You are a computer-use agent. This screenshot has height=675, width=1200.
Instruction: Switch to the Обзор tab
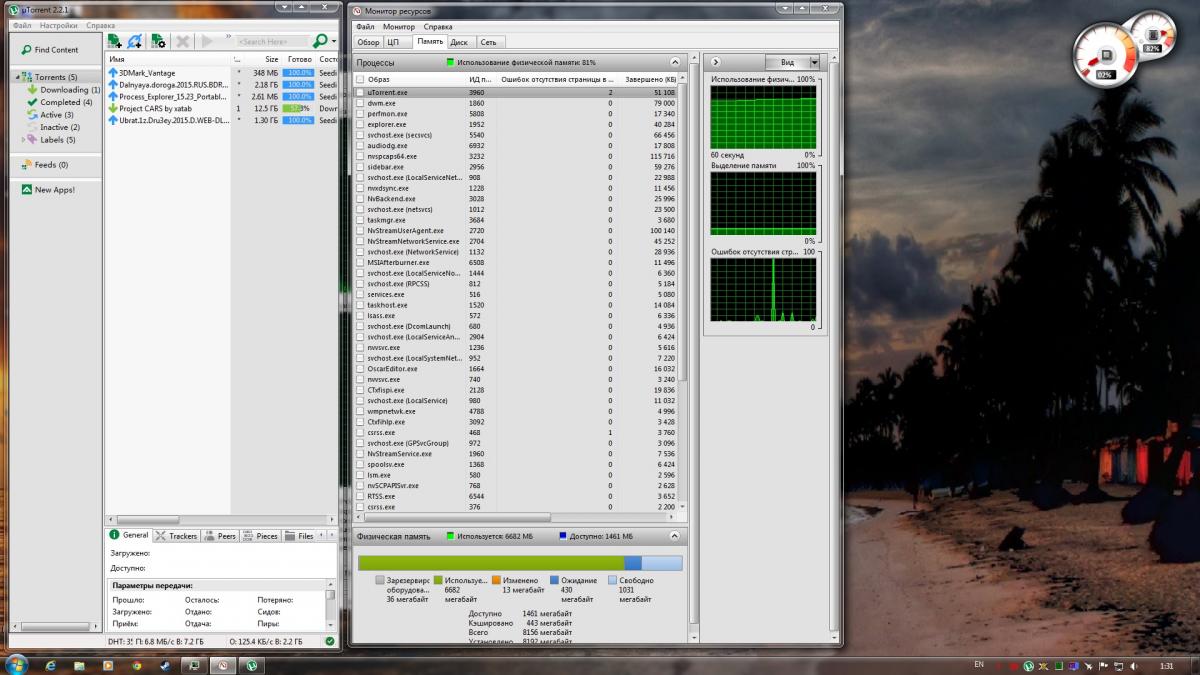(x=368, y=42)
